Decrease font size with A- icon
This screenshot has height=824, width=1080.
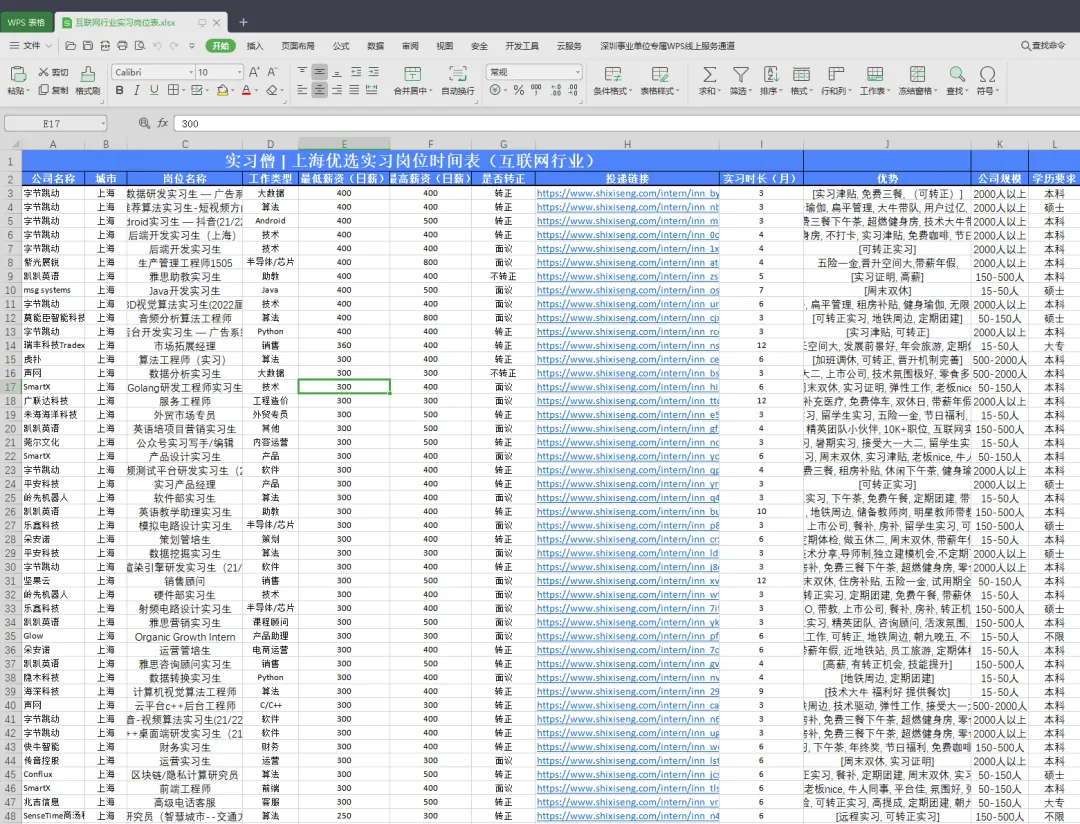click(272, 72)
